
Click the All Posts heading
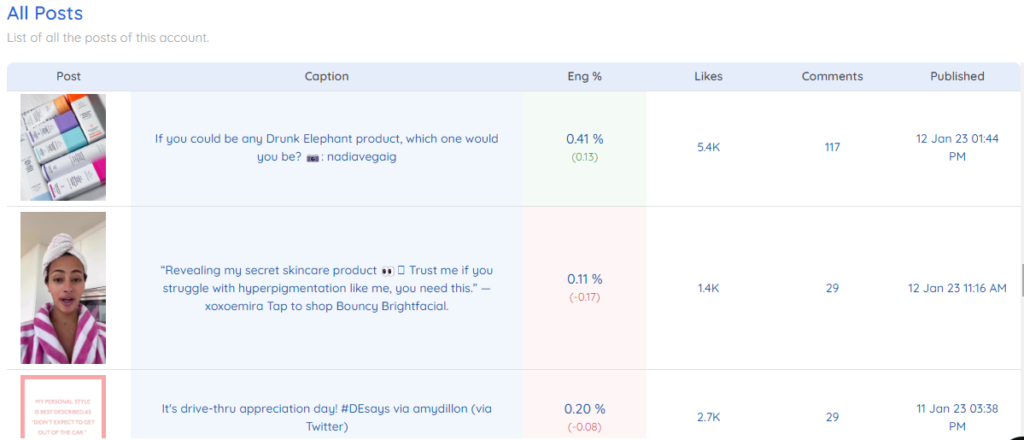pos(45,13)
